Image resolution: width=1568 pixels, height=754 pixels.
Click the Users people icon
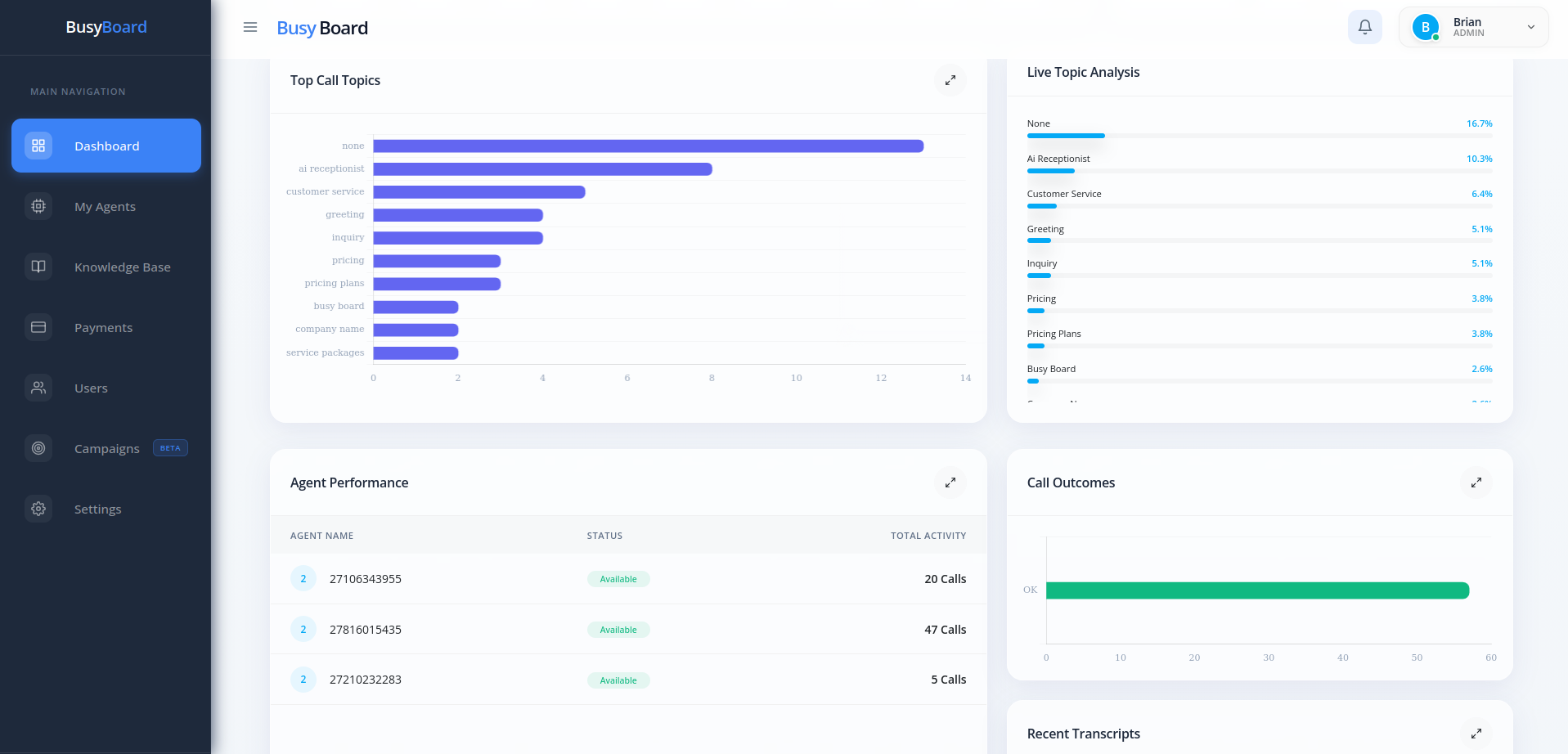click(x=38, y=388)
